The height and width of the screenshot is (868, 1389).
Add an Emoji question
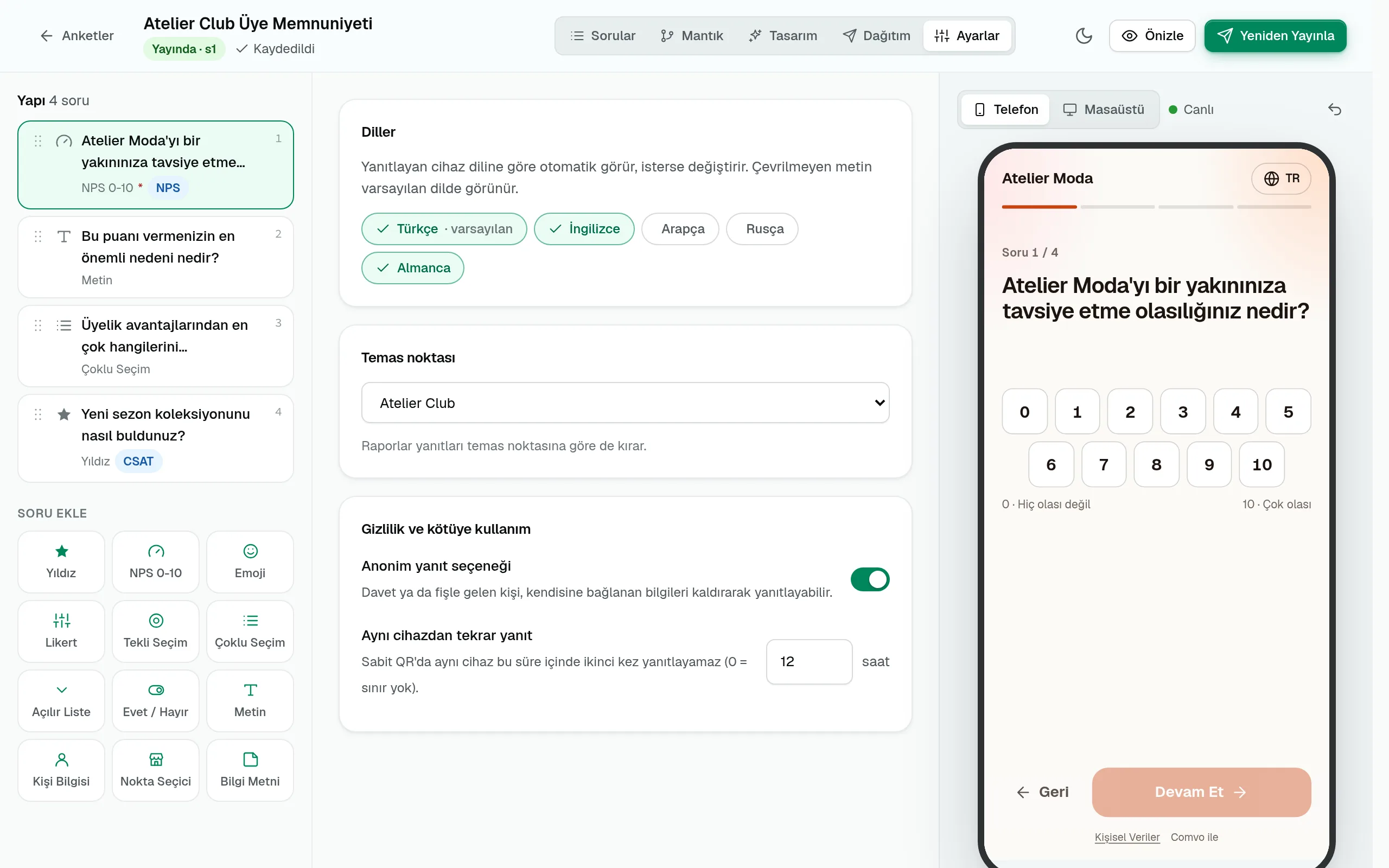(x=250, y=561)
